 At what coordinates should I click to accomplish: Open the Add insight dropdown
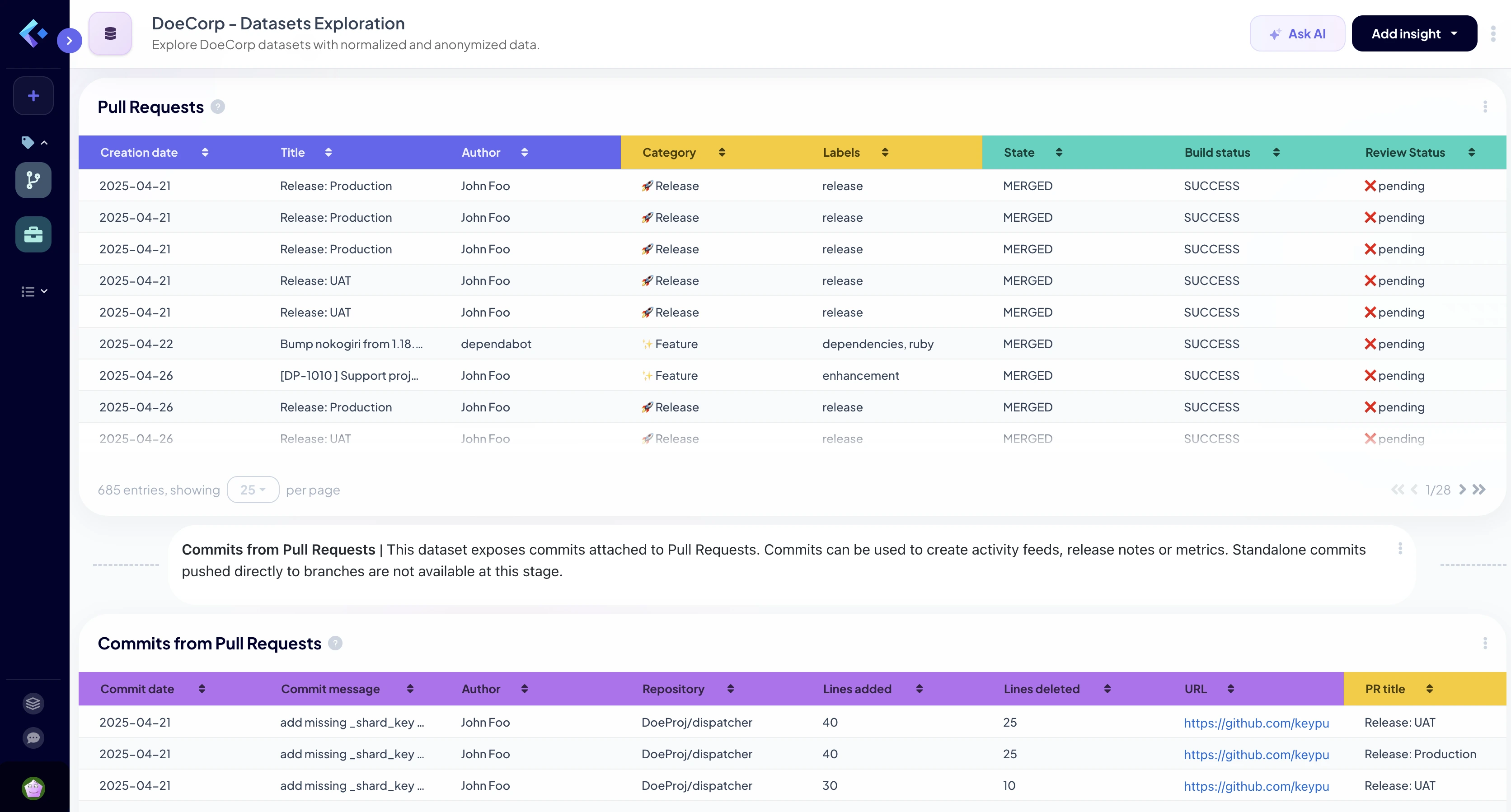(1414, 33)
